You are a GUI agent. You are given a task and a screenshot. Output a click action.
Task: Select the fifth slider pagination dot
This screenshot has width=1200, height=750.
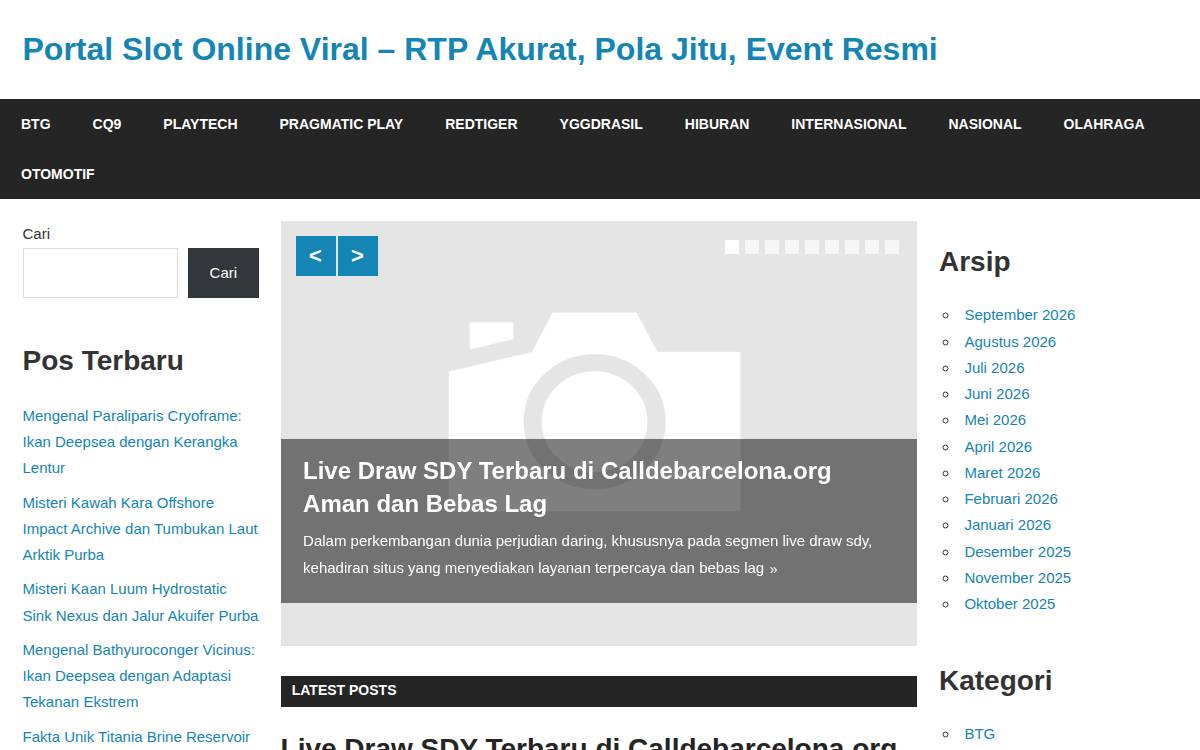(x=812, y=247)
